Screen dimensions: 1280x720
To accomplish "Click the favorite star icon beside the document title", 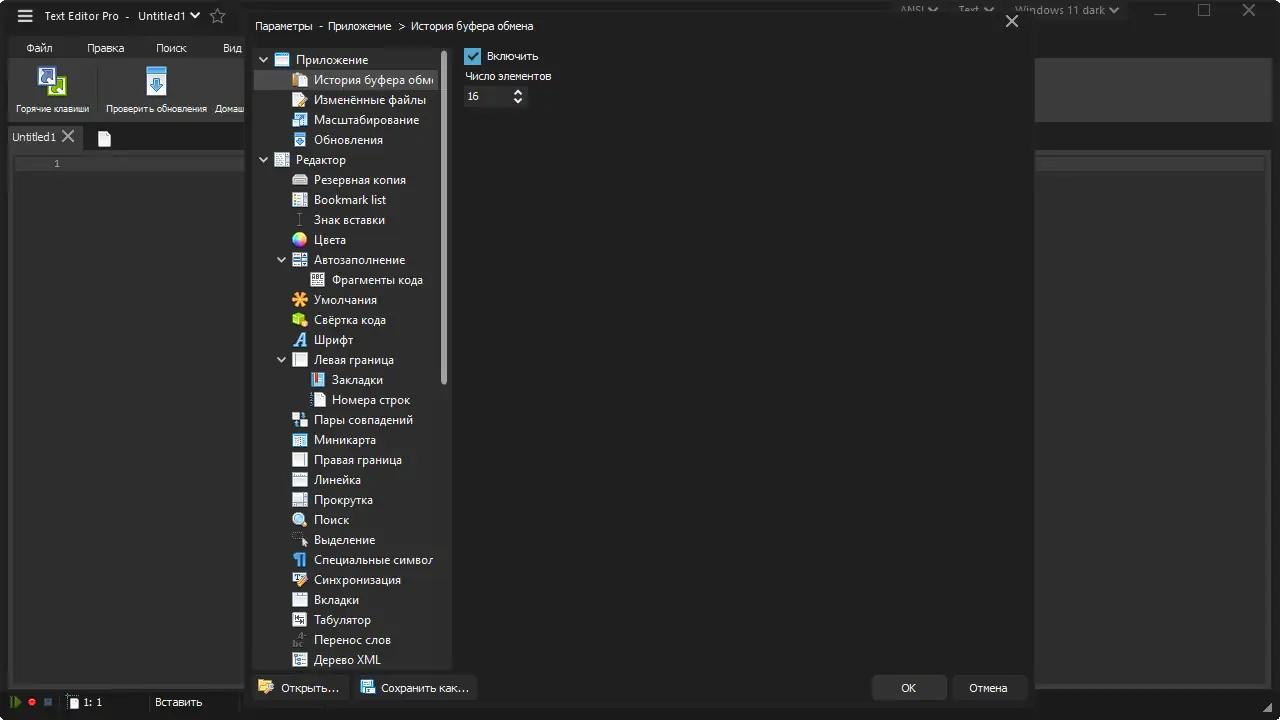I will pos(217,16).
